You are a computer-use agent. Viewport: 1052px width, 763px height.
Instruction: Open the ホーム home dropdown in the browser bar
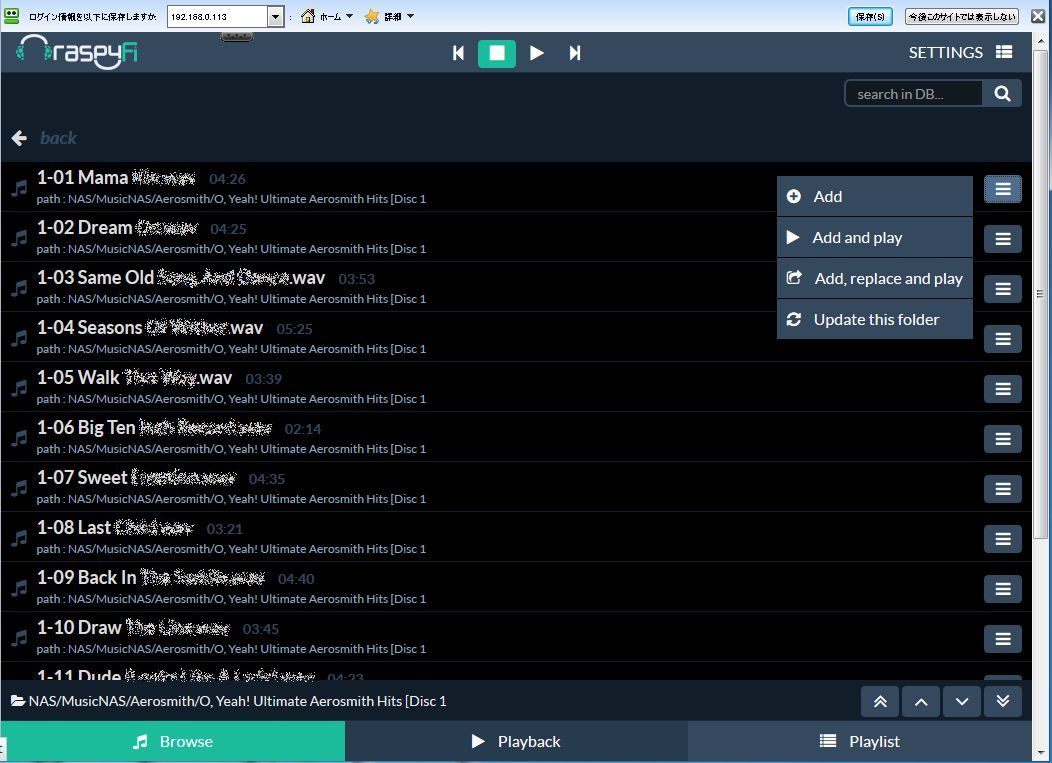coord(327,16)
